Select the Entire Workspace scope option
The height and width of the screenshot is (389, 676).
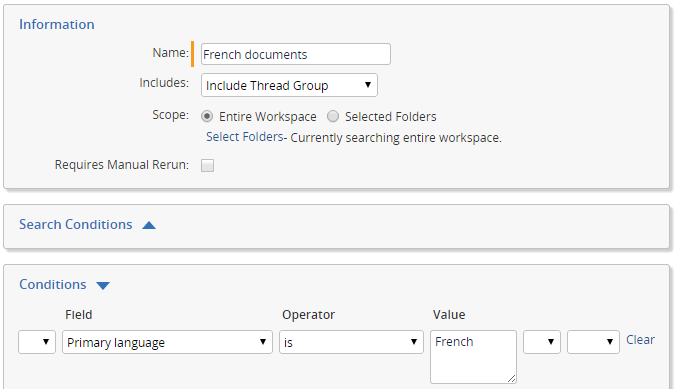(207, 116)
